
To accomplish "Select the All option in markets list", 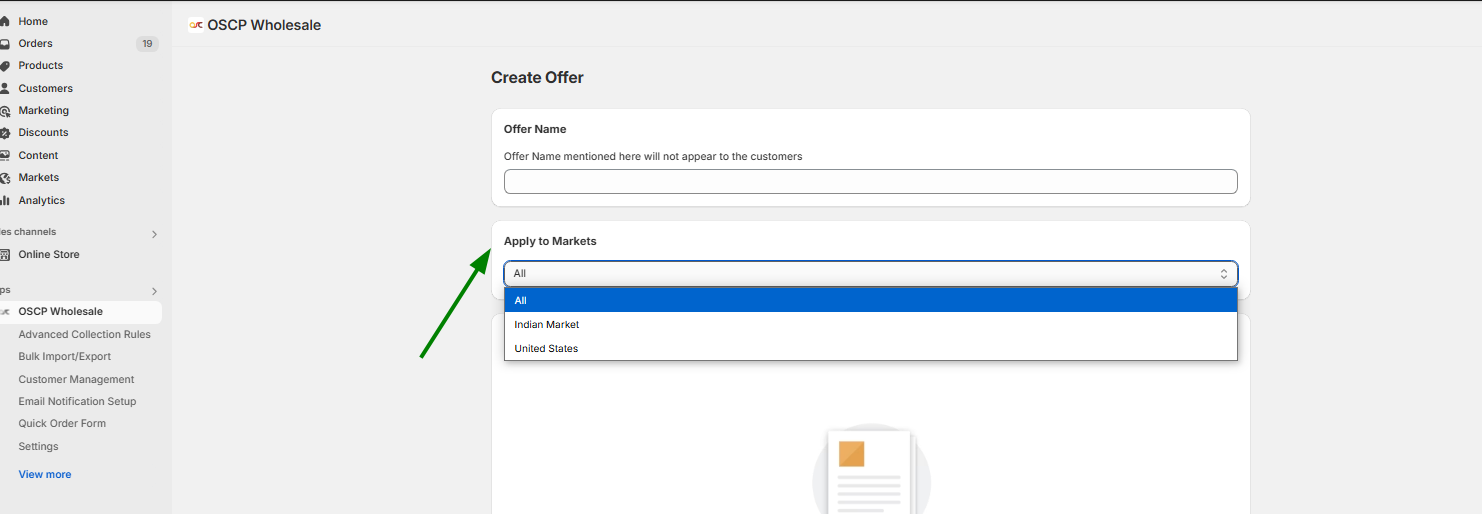I will 871,300.
